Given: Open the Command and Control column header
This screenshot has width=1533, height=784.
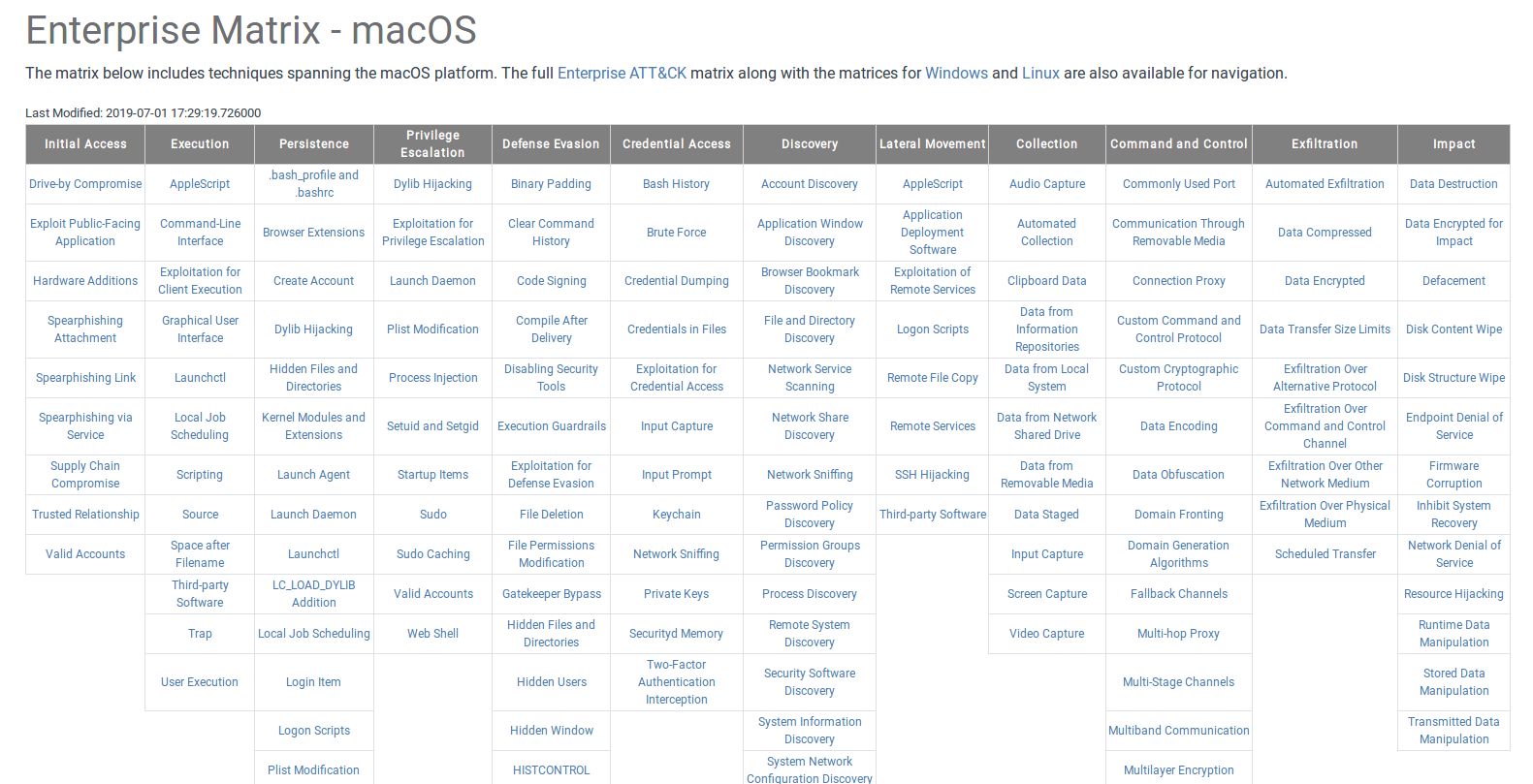Looking at the screenshot, I should [x=1179, y=143].
